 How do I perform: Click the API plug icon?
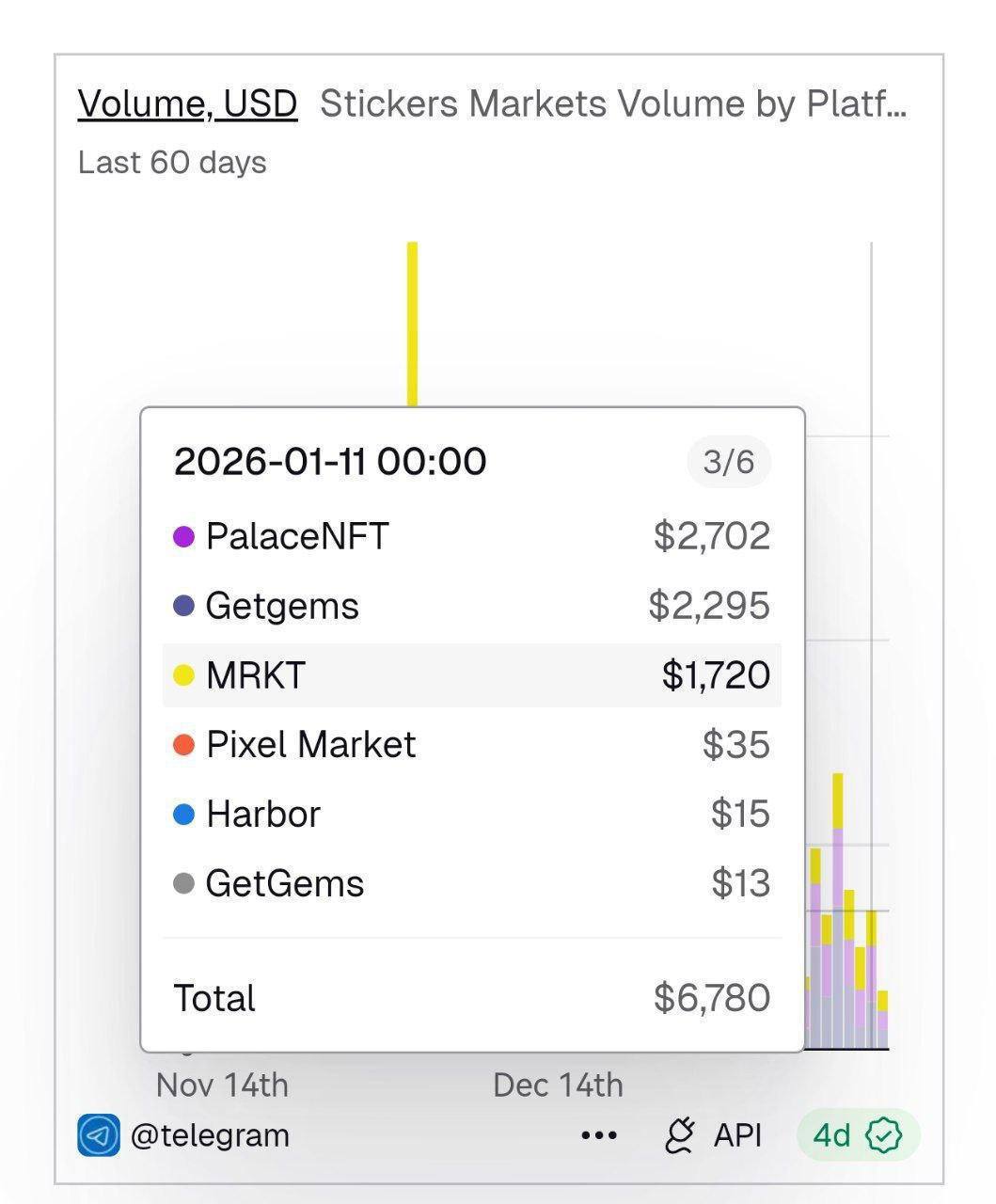[679, 1135]
